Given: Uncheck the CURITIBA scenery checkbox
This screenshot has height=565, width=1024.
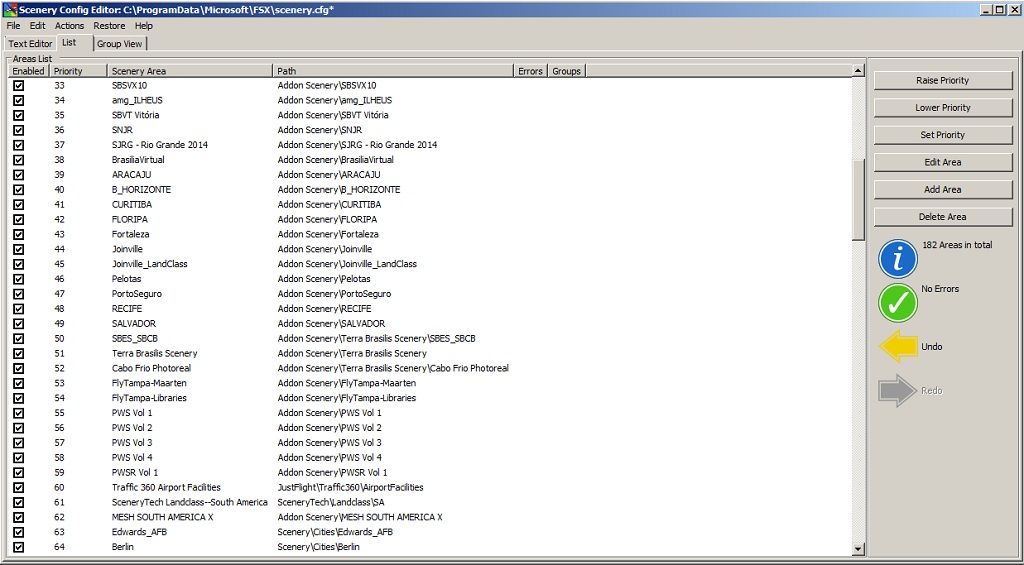Looking at the screenshot, I should [x=18, y=204].
